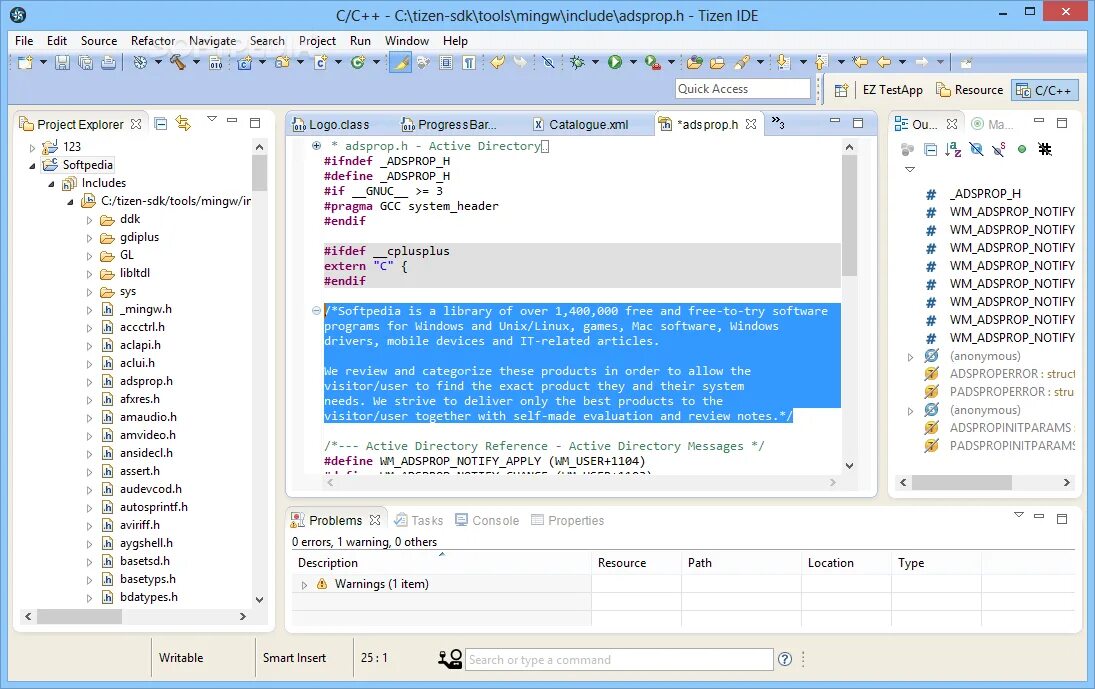The height and width of the screenshot is (689, 1095).
Task: Toggle Hide Static Members in Outline
Action: click(x=999, y=149)
